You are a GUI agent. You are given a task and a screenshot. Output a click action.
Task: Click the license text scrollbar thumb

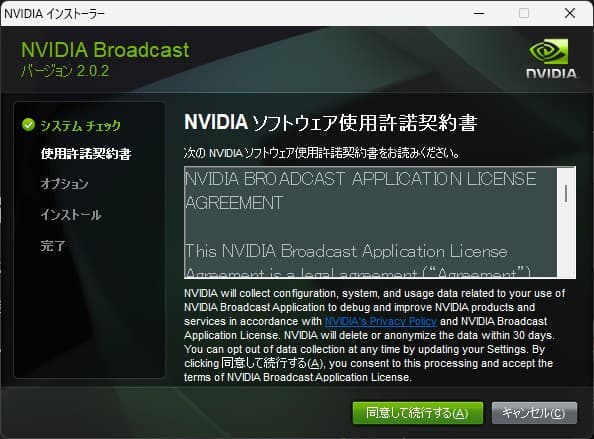click(x=566, y=193)
